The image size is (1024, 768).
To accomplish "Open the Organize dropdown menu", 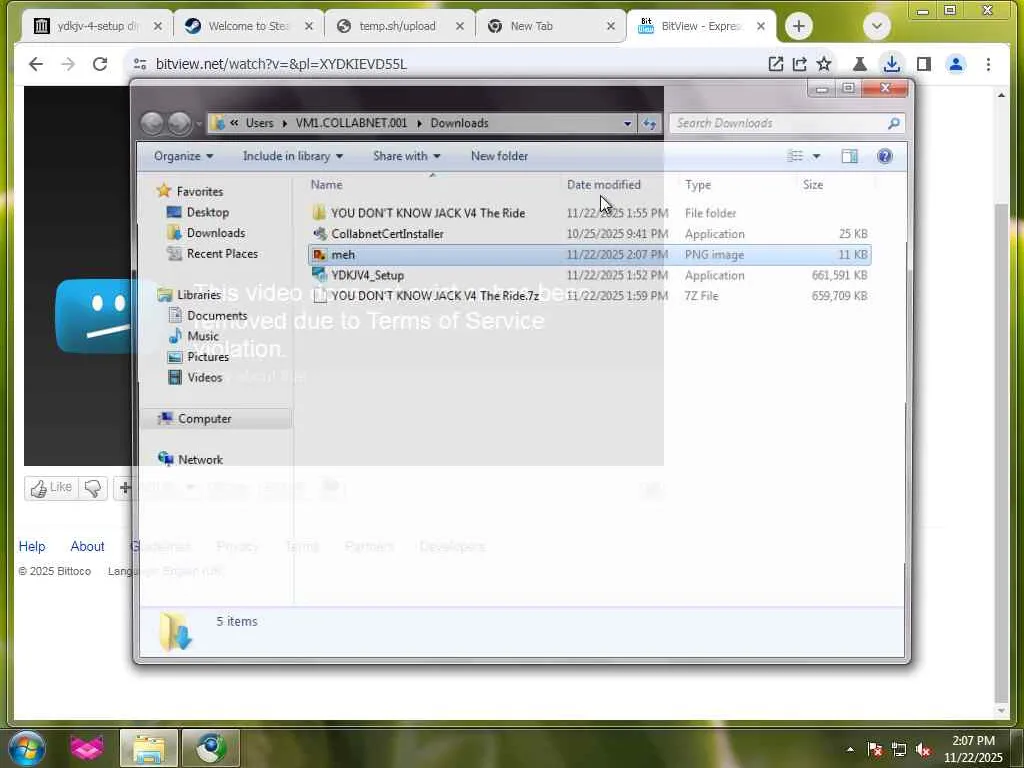I will coord(184,156).
